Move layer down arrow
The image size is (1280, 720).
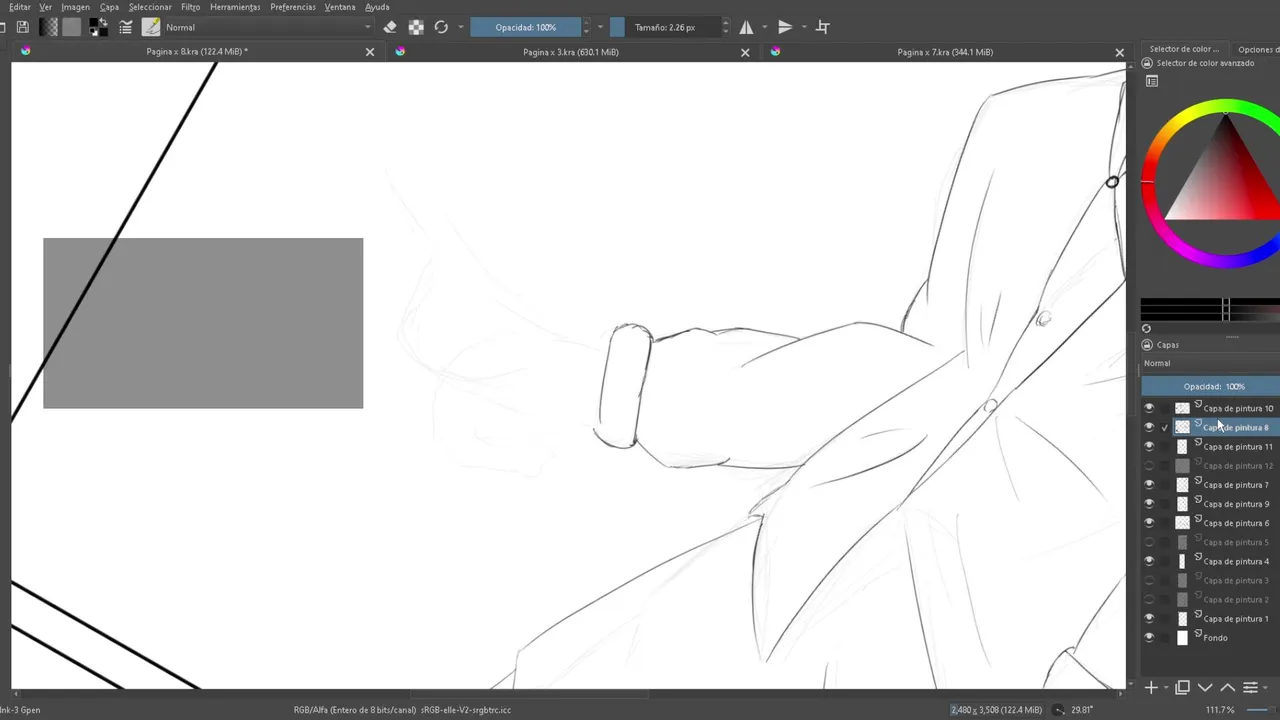[1205, 688]
